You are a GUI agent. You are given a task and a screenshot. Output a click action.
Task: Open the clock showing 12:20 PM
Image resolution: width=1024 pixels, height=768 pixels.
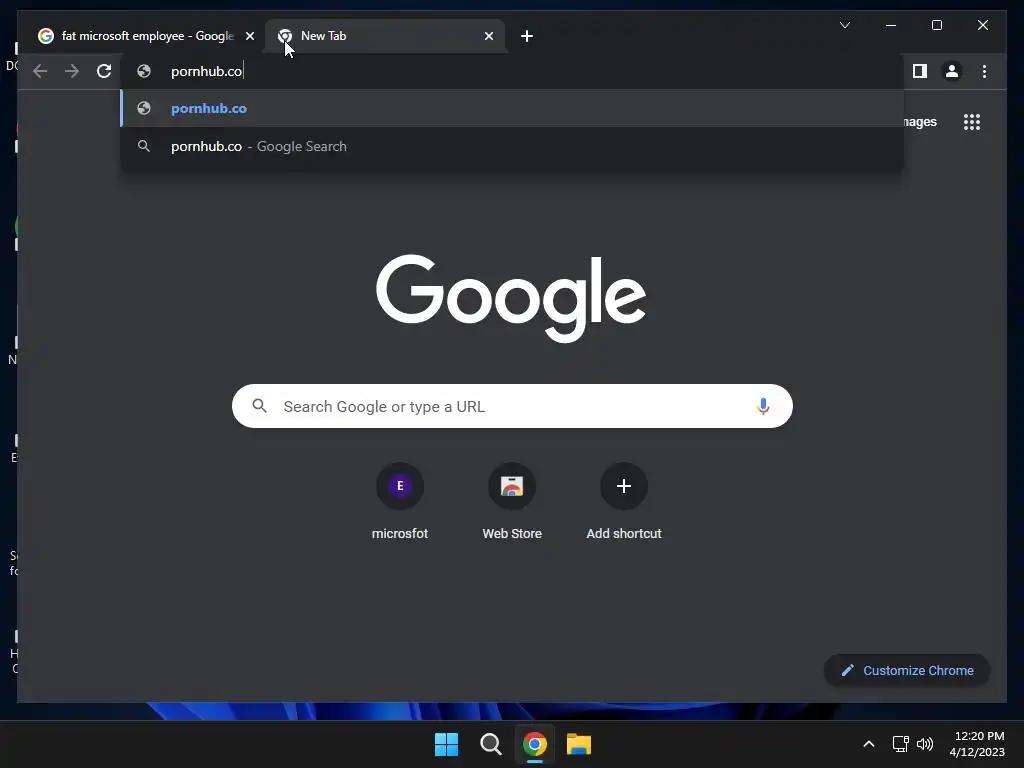[x=977, y=744]
